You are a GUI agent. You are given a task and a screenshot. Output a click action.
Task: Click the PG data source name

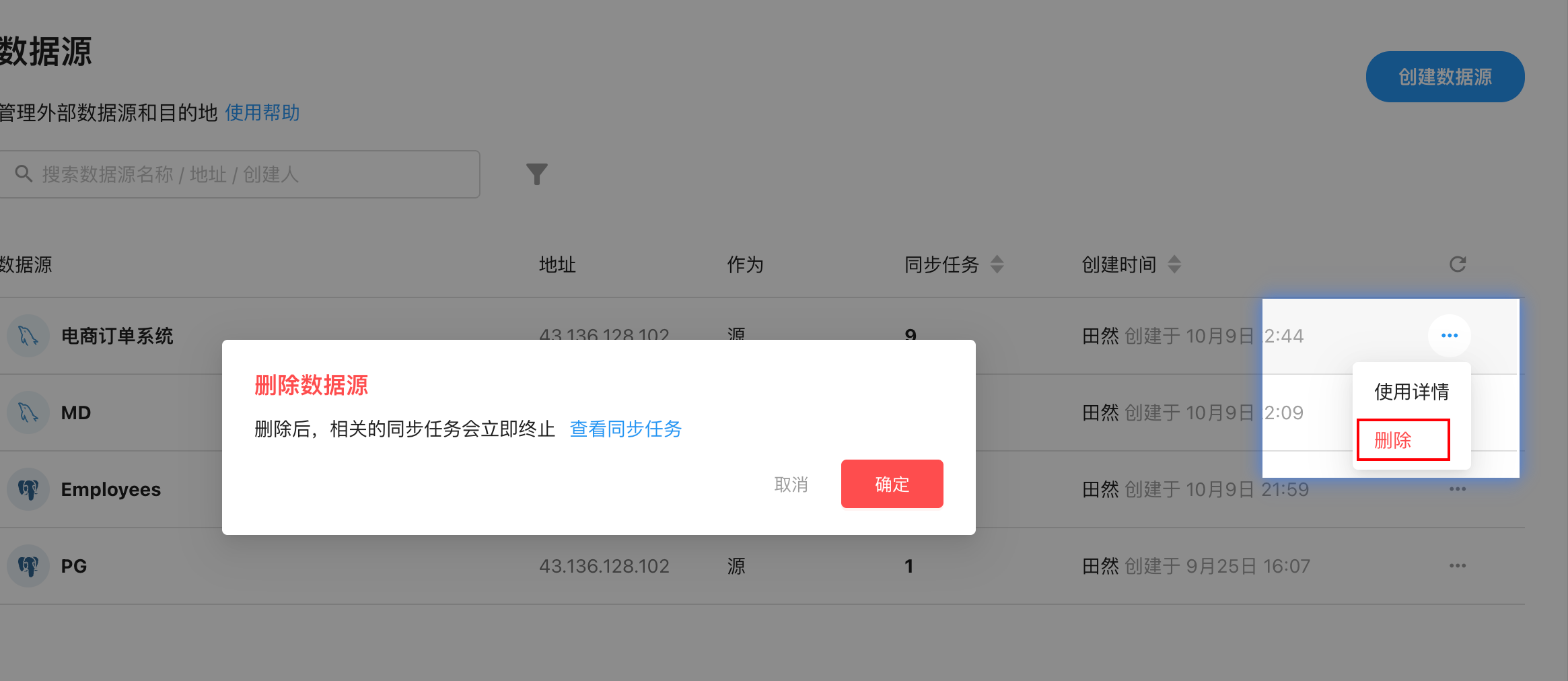coord(74,566)
